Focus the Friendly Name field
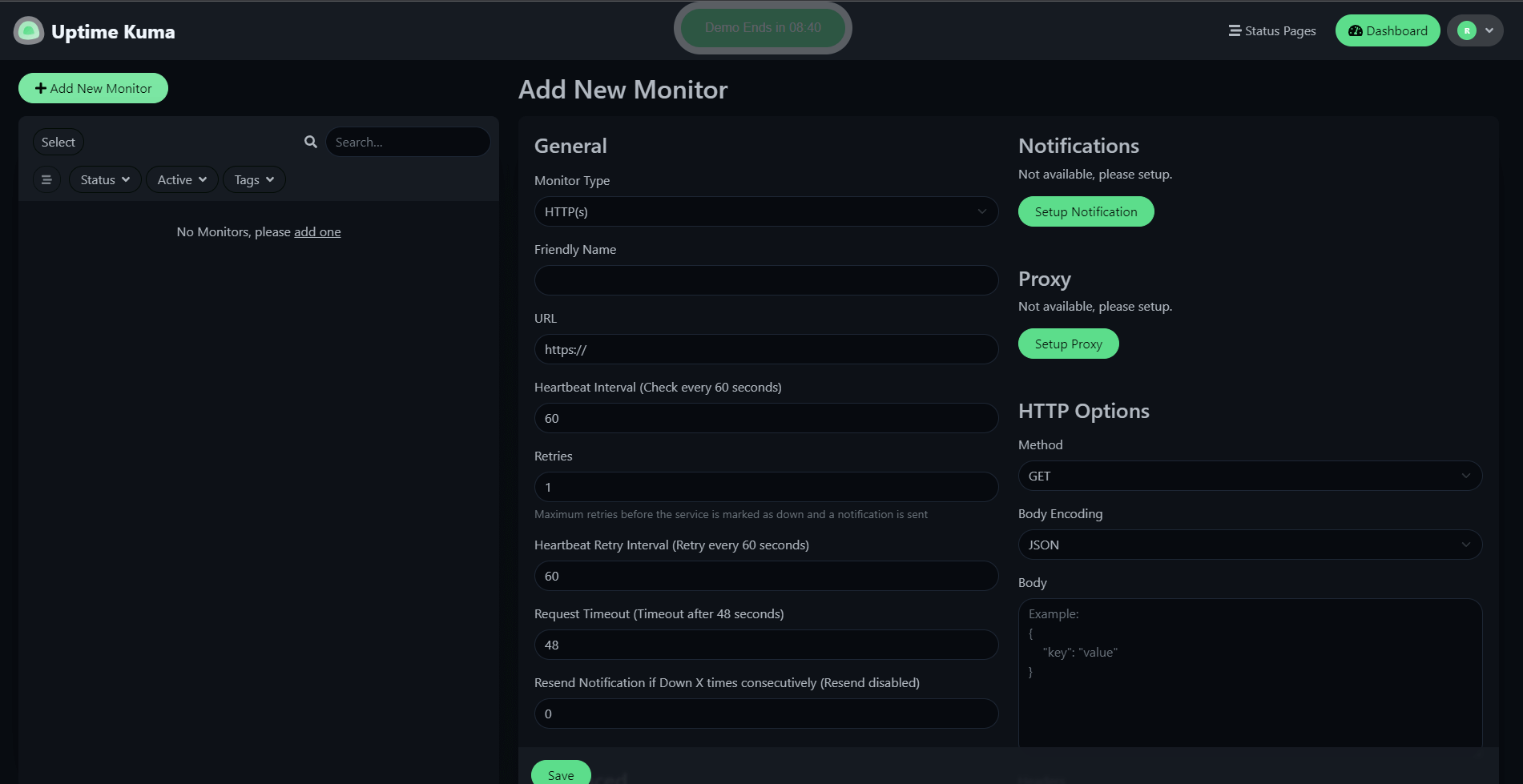 766,280
